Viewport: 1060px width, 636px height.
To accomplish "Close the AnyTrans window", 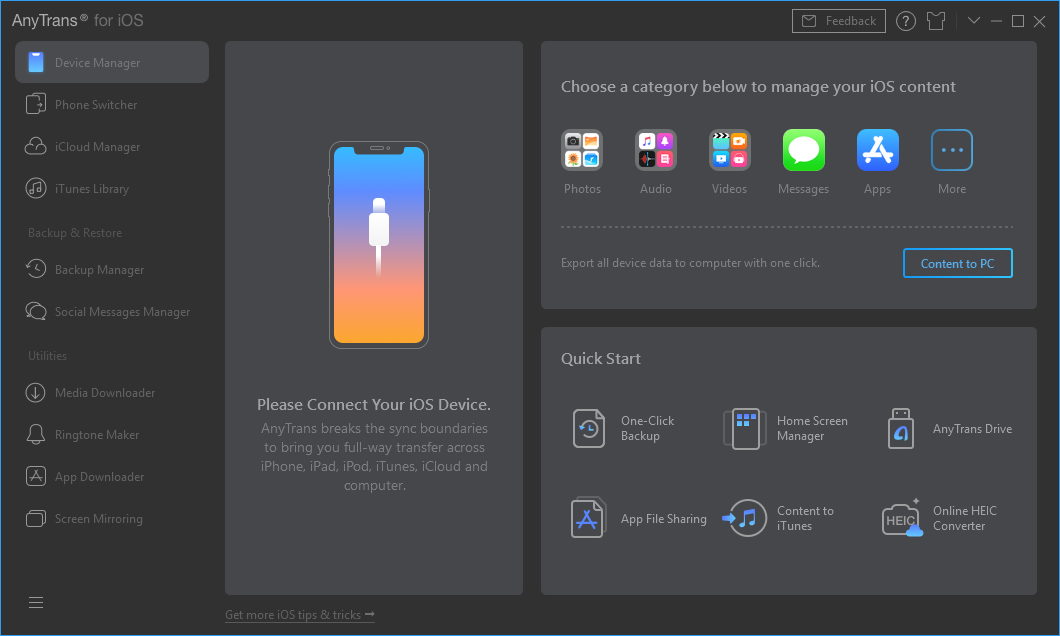I will [x=1040, y=22].
